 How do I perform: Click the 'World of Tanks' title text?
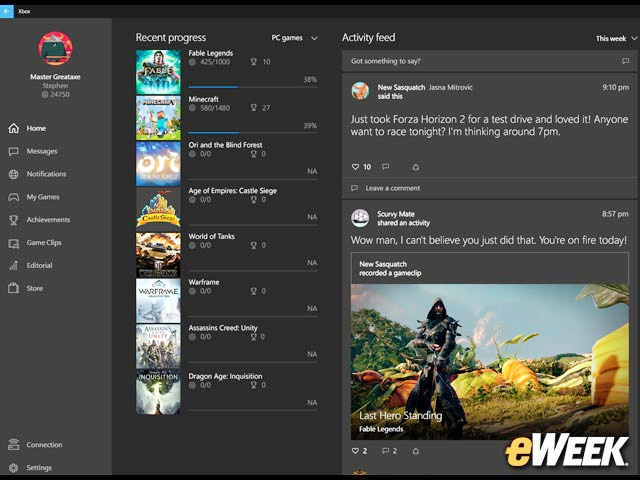click(x=211, y=236)
